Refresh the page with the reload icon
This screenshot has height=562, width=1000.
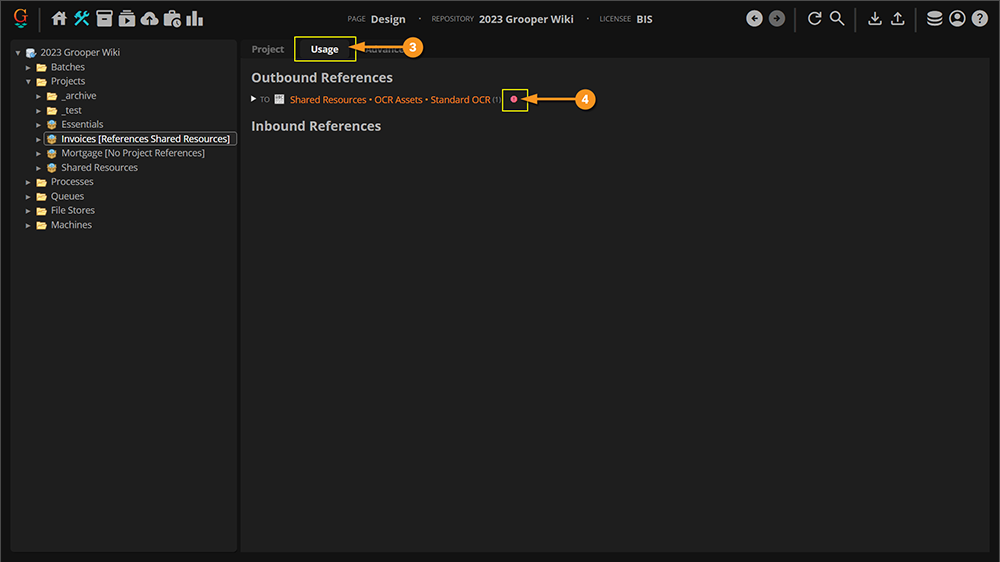(814, 18)
